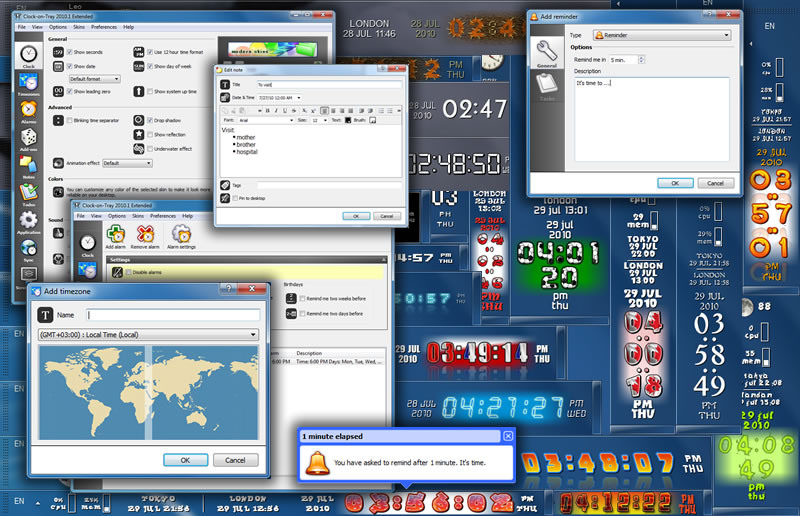The height and width of the screenshot is (516, 800).
Task: Click OK in the Add timezone dialog
Action: 185,460
